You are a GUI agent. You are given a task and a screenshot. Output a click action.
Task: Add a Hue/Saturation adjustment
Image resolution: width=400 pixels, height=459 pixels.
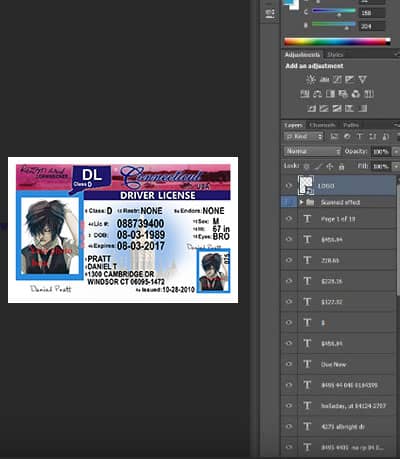pos(305,94)
